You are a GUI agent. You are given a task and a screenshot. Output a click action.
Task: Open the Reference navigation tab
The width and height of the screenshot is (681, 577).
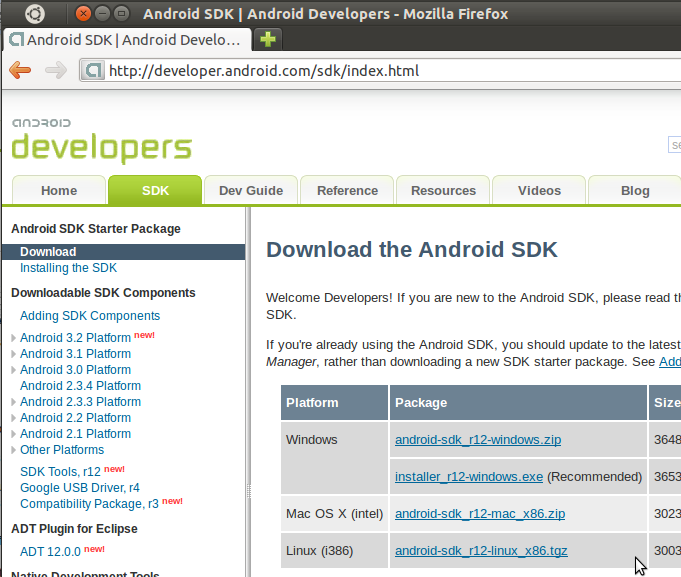point(347,190)
